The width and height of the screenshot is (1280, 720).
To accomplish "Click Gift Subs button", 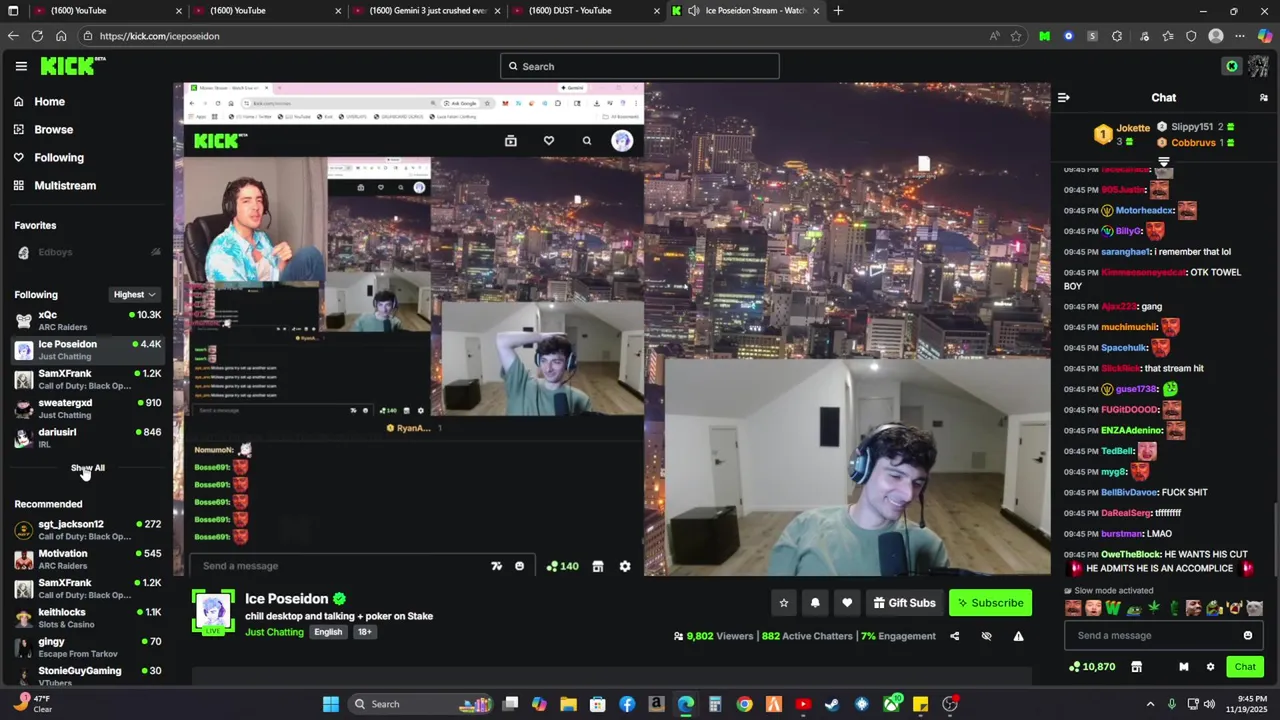I will coord(904,603).
